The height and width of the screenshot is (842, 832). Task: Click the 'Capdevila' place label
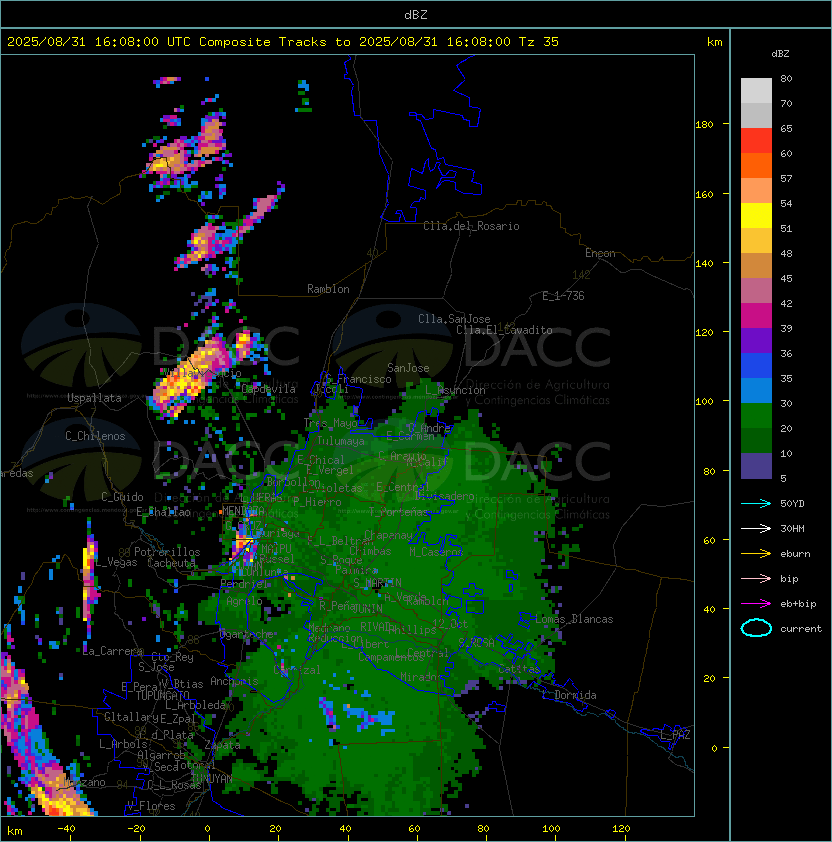269,389
